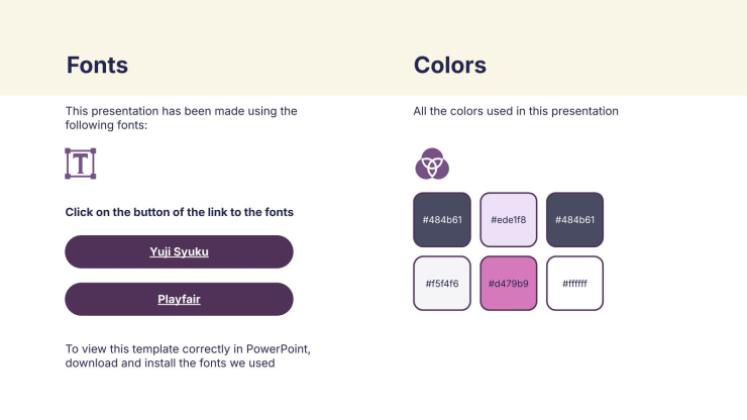Select the white #ffffff color swatch
The image size is (747, 420).
575,283
